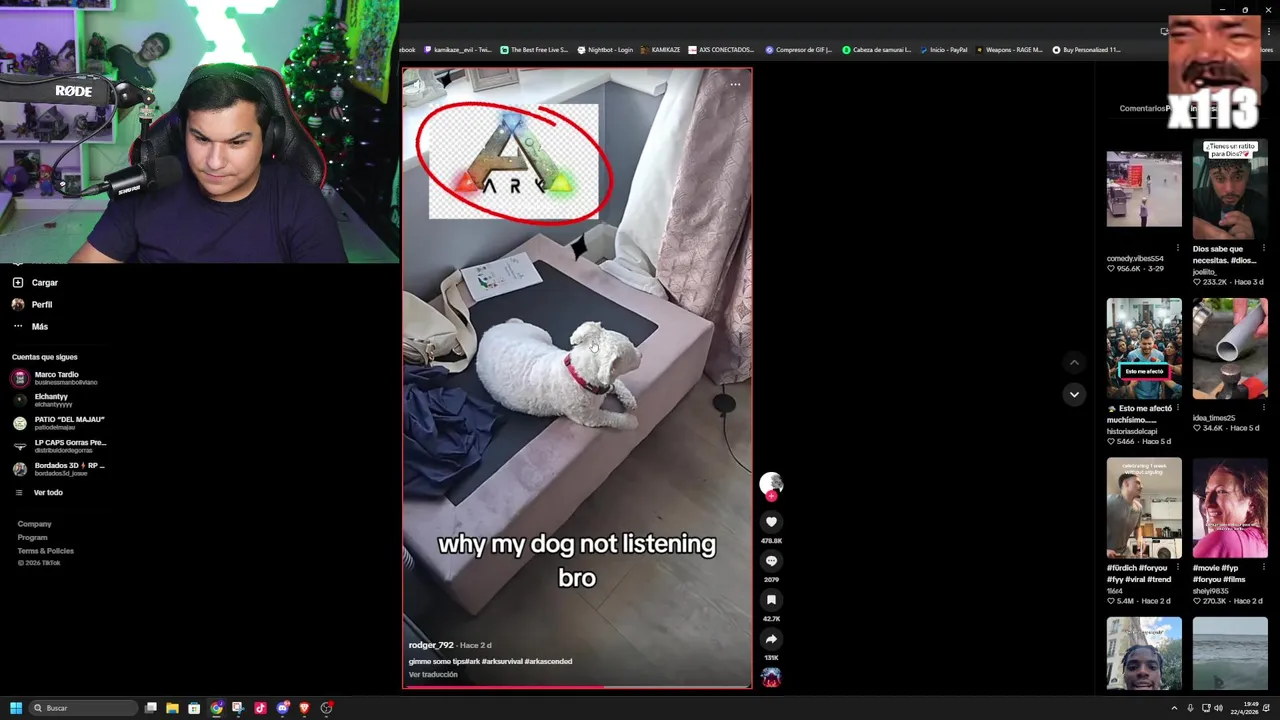Viewport: 1280px width, 720px height.
Task: Open Perfil avatar icon in sidebar
Action: click(x=18, y=305)
